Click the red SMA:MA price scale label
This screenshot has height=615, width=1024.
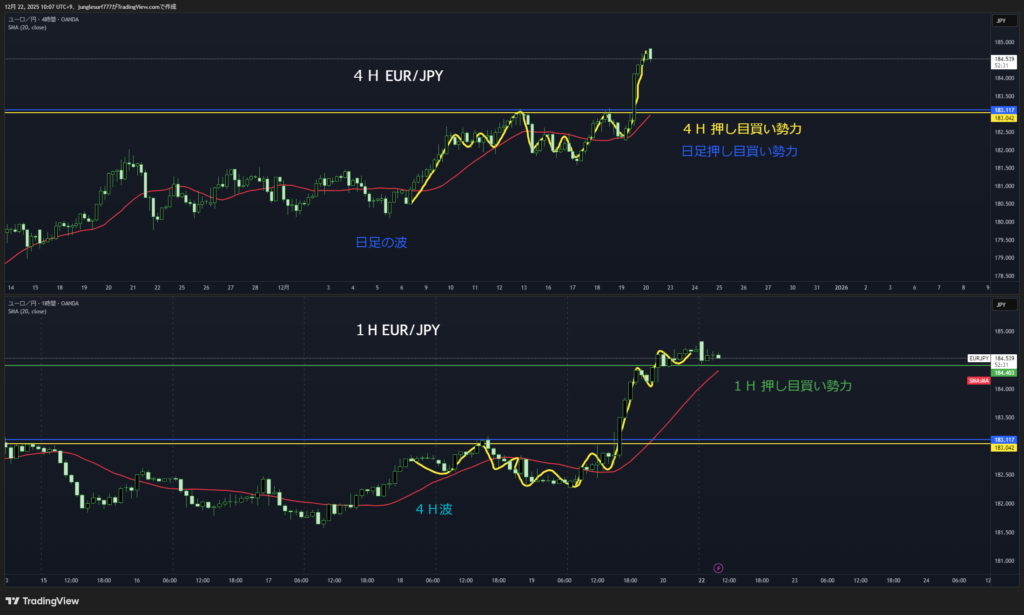(x=979, y=381)
